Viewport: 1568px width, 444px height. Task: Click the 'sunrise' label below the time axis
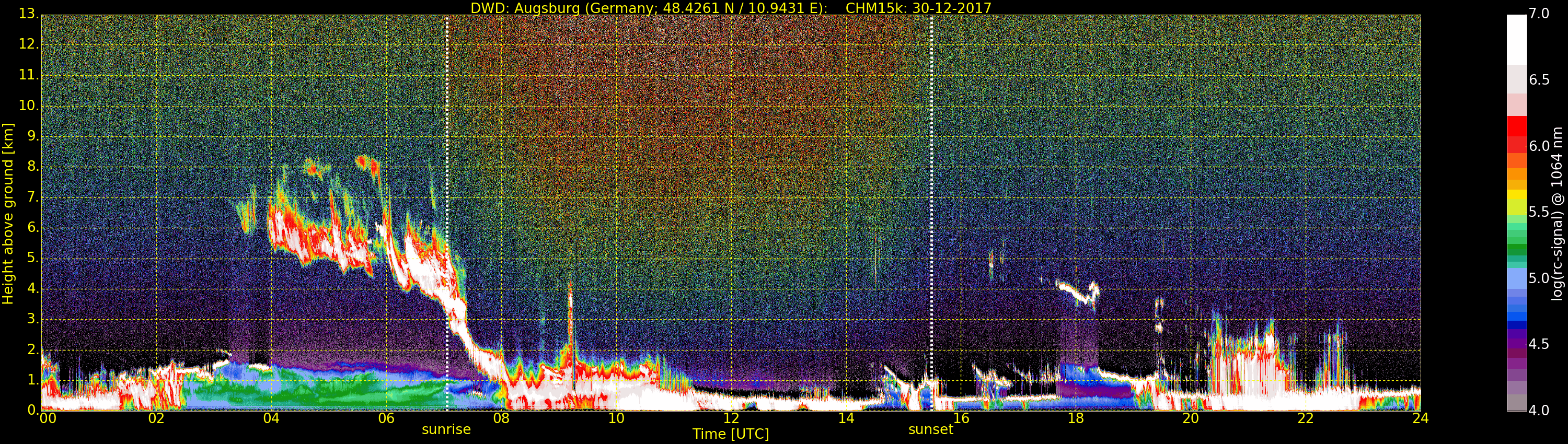tap(446, 429)
